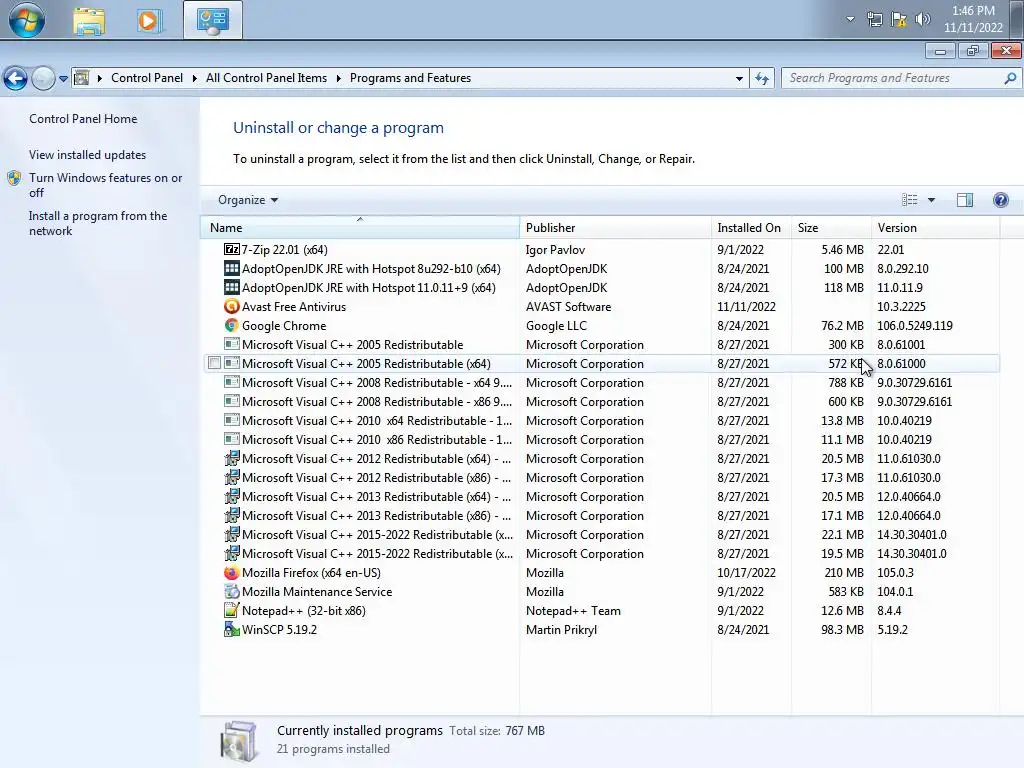
Task: Click the Visual C++ 2008 x64 row icon
Action: click(x=231, y=383)
